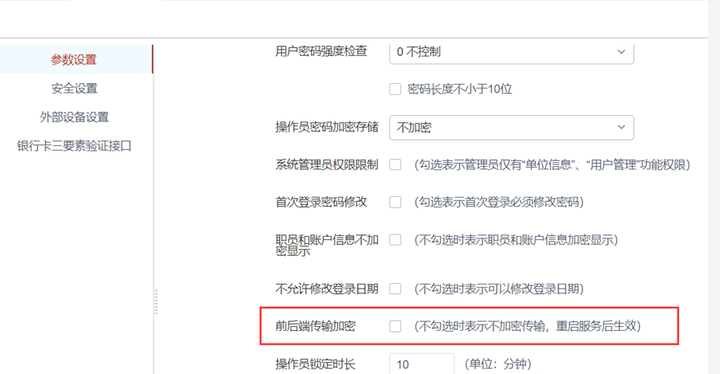
Task: Click the sidebar splitter drag handle
Action: (156, 302)
